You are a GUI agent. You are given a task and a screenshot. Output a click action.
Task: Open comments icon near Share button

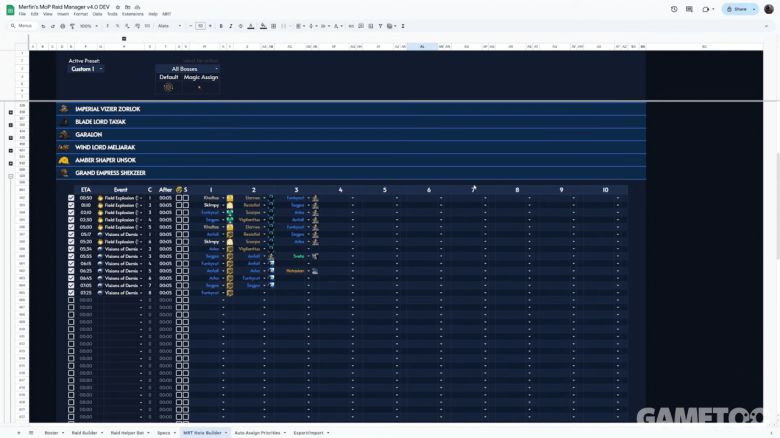pos(690,9)
